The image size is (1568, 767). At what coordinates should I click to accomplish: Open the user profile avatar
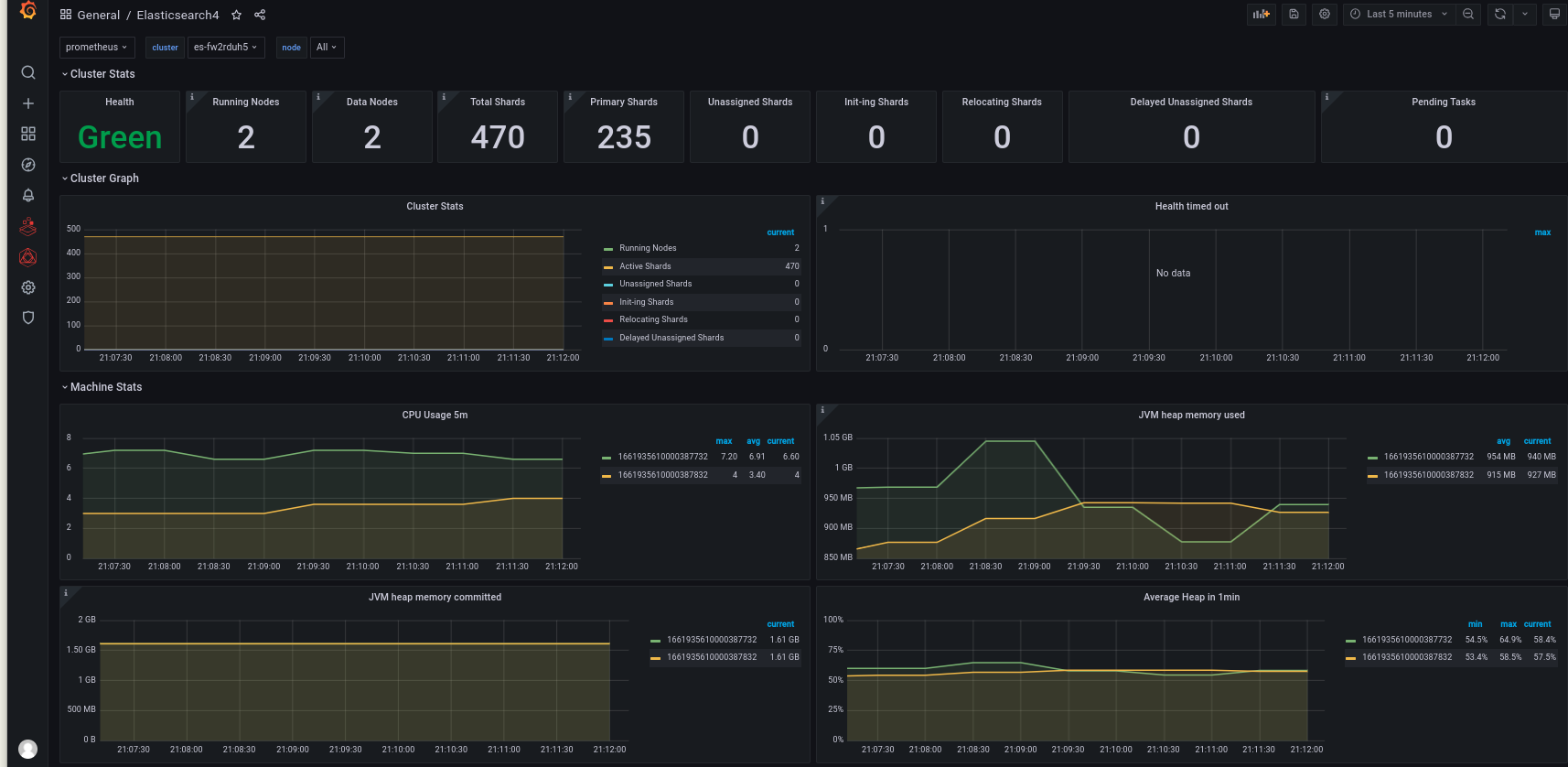[28, 749]
